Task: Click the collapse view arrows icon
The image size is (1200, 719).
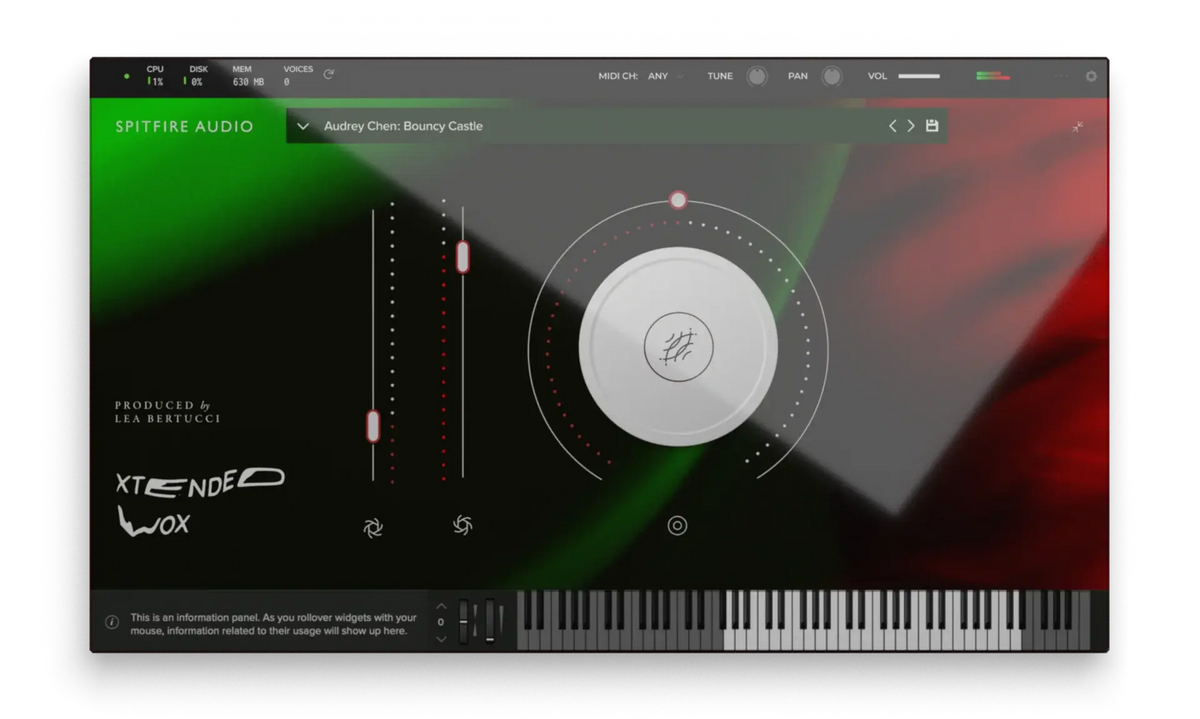Action: click(x=1077, y=127)
